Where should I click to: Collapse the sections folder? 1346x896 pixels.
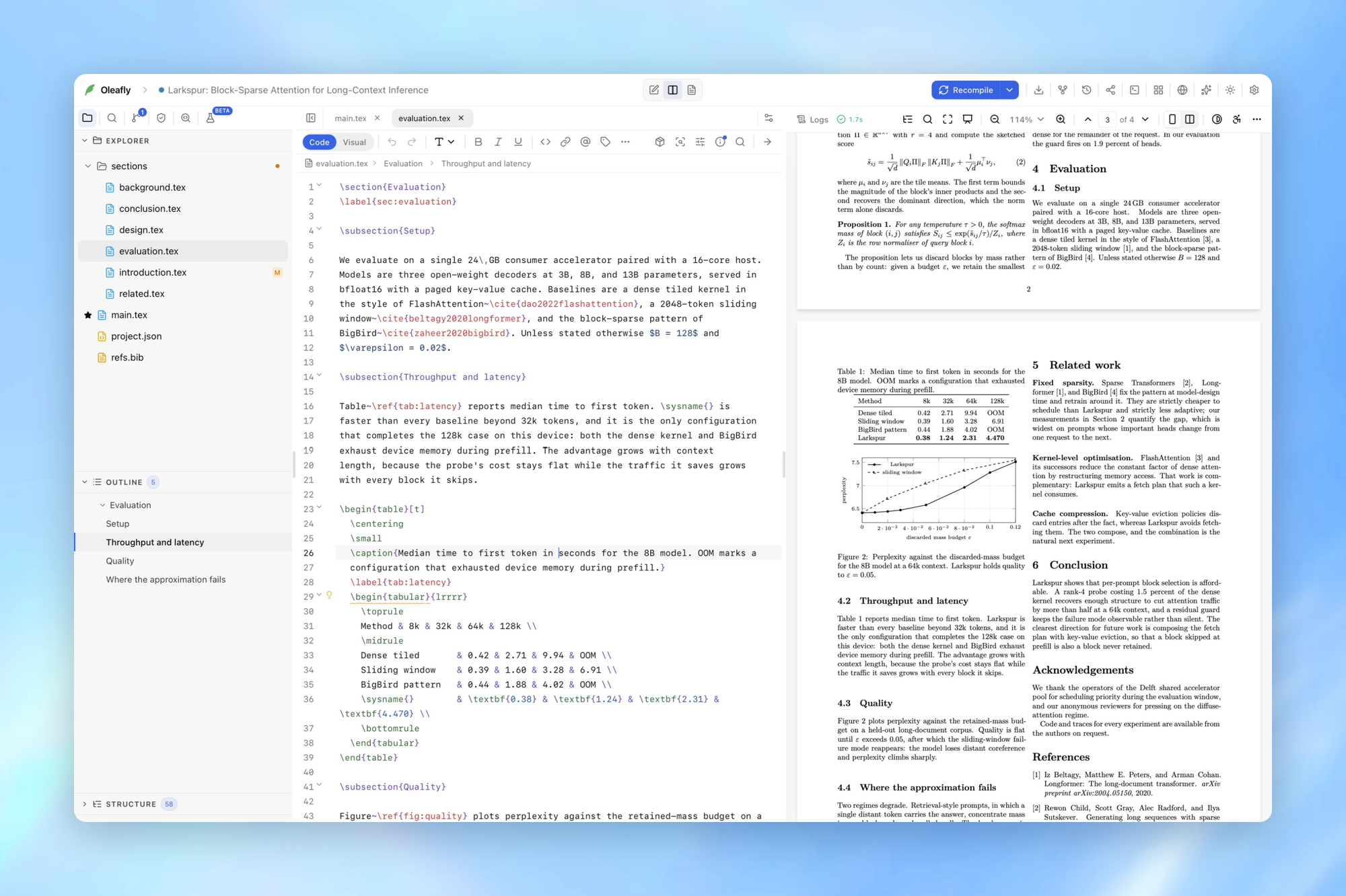[87, 166]
